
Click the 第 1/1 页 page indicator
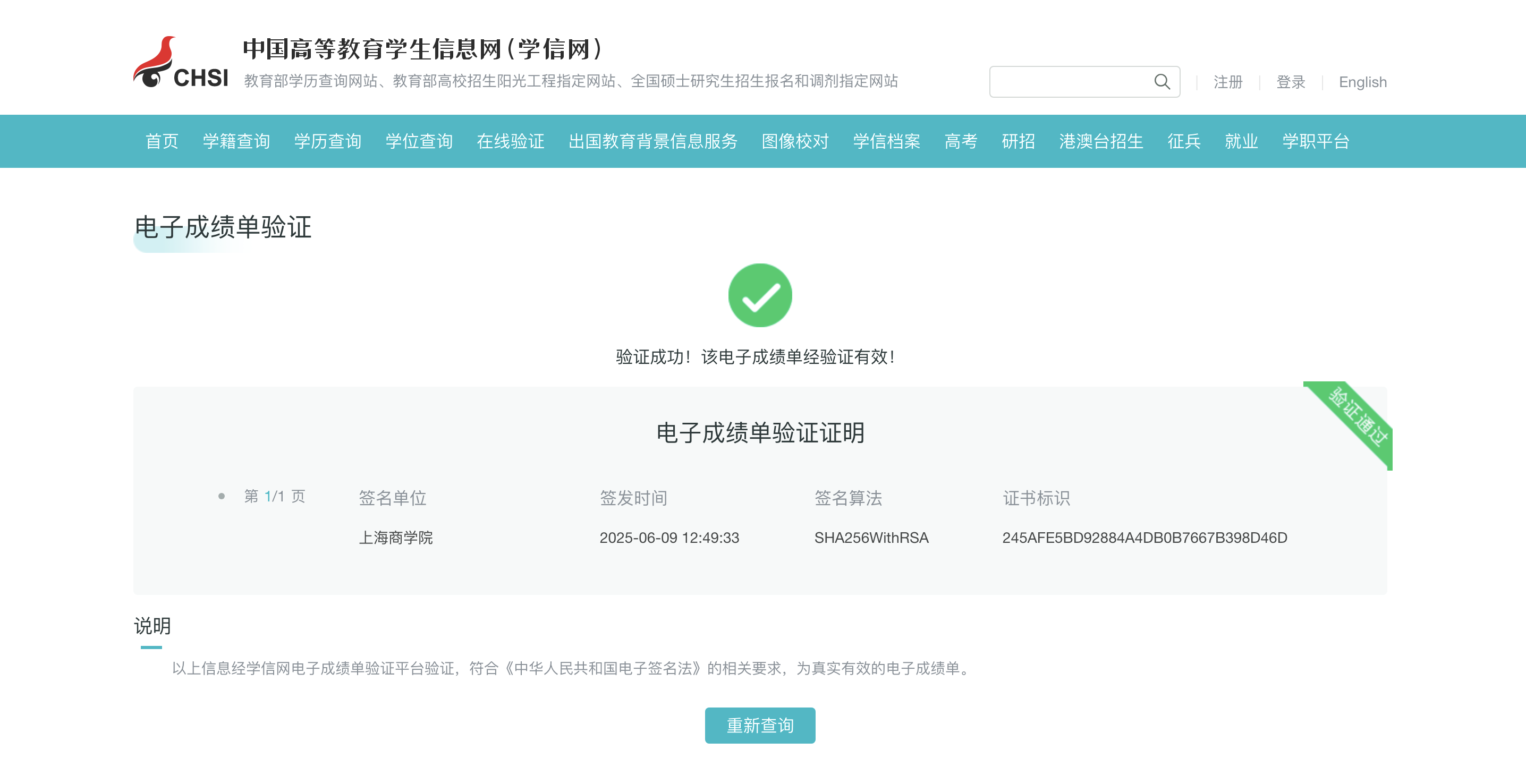pos(274,496)
